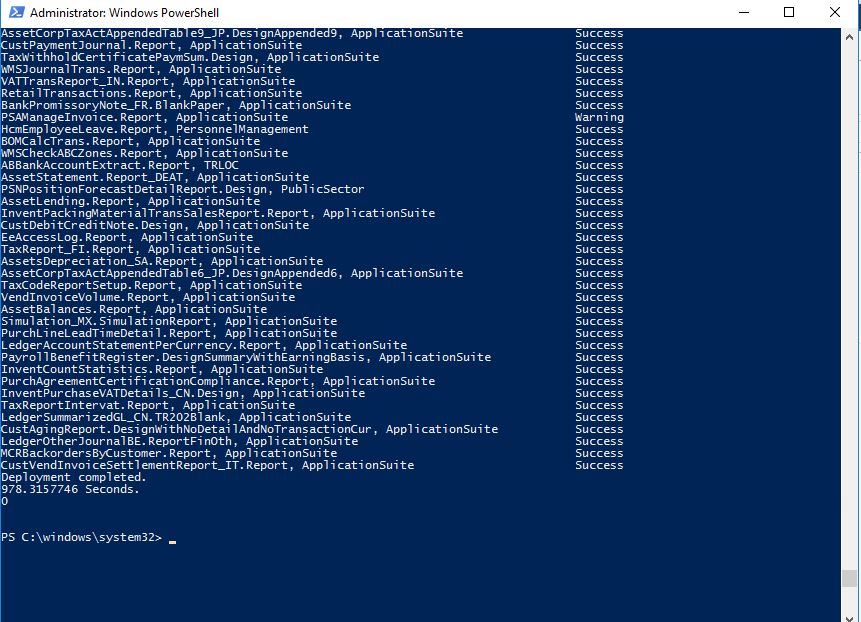The image size is (861, 622).
Task: Click the 'PayrollBenefitRegister.DesignSummaryWithEarningBasis' line
Action: point(246,357)
